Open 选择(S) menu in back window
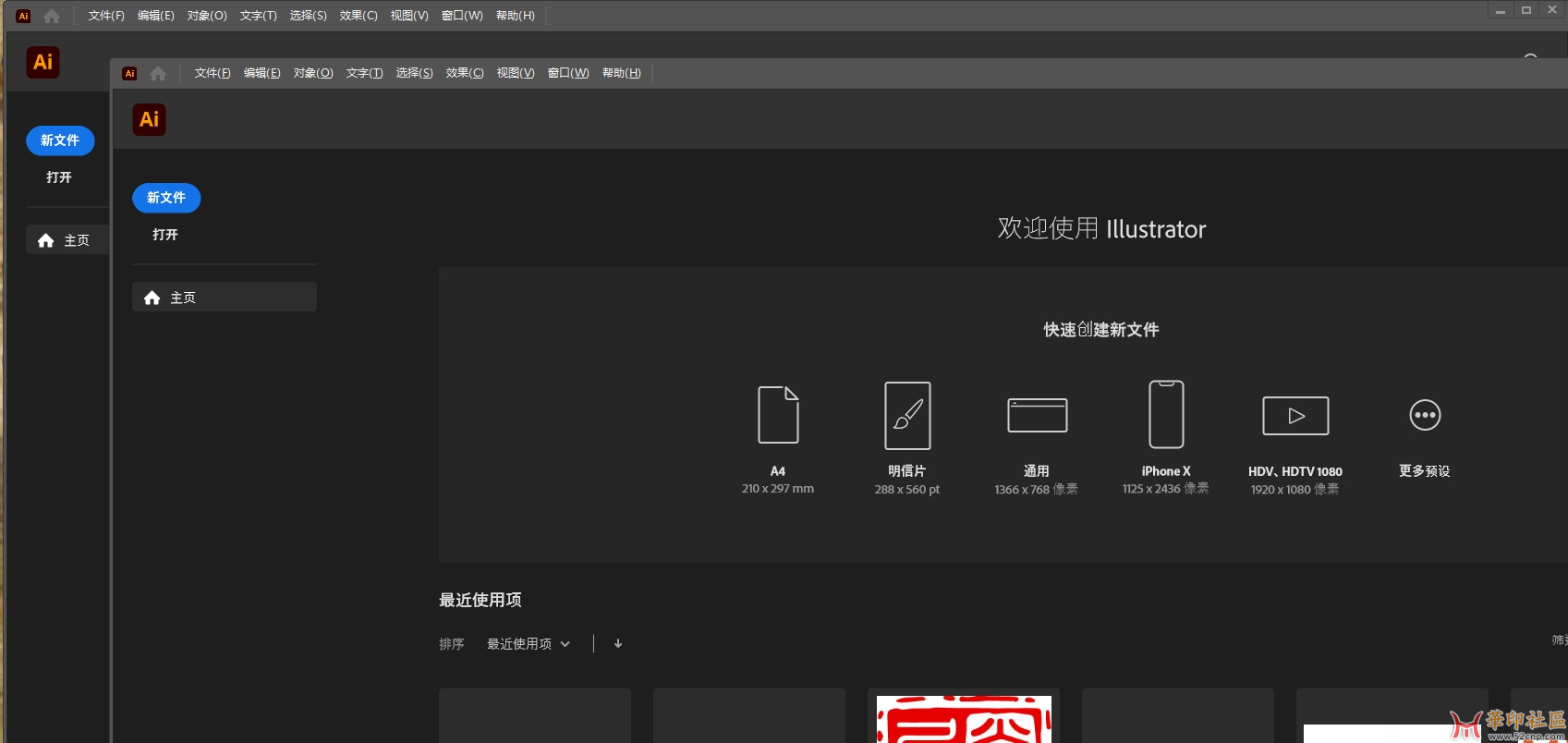Screen dimensions: 1568x743 308,16
